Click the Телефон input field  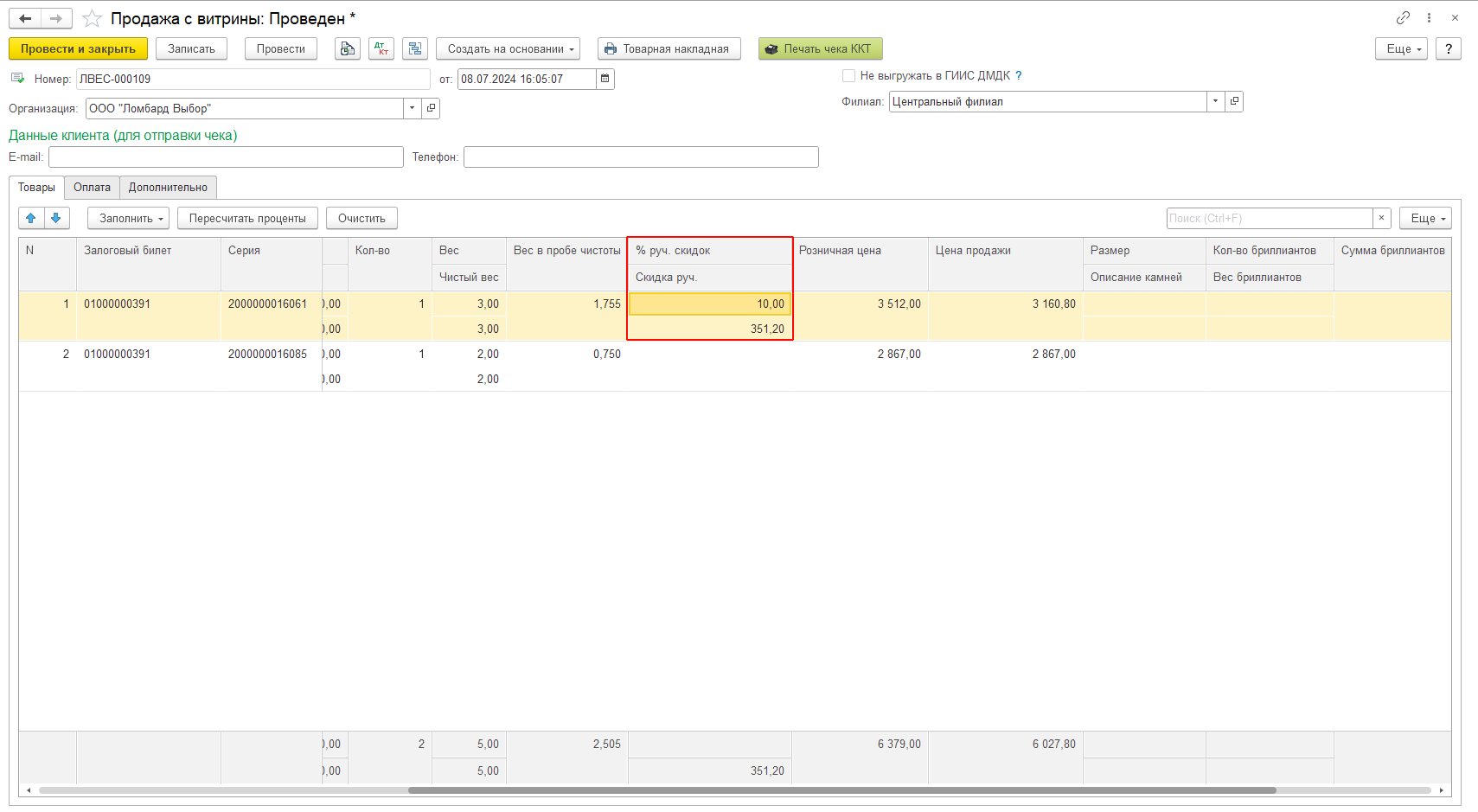(641, 157)
